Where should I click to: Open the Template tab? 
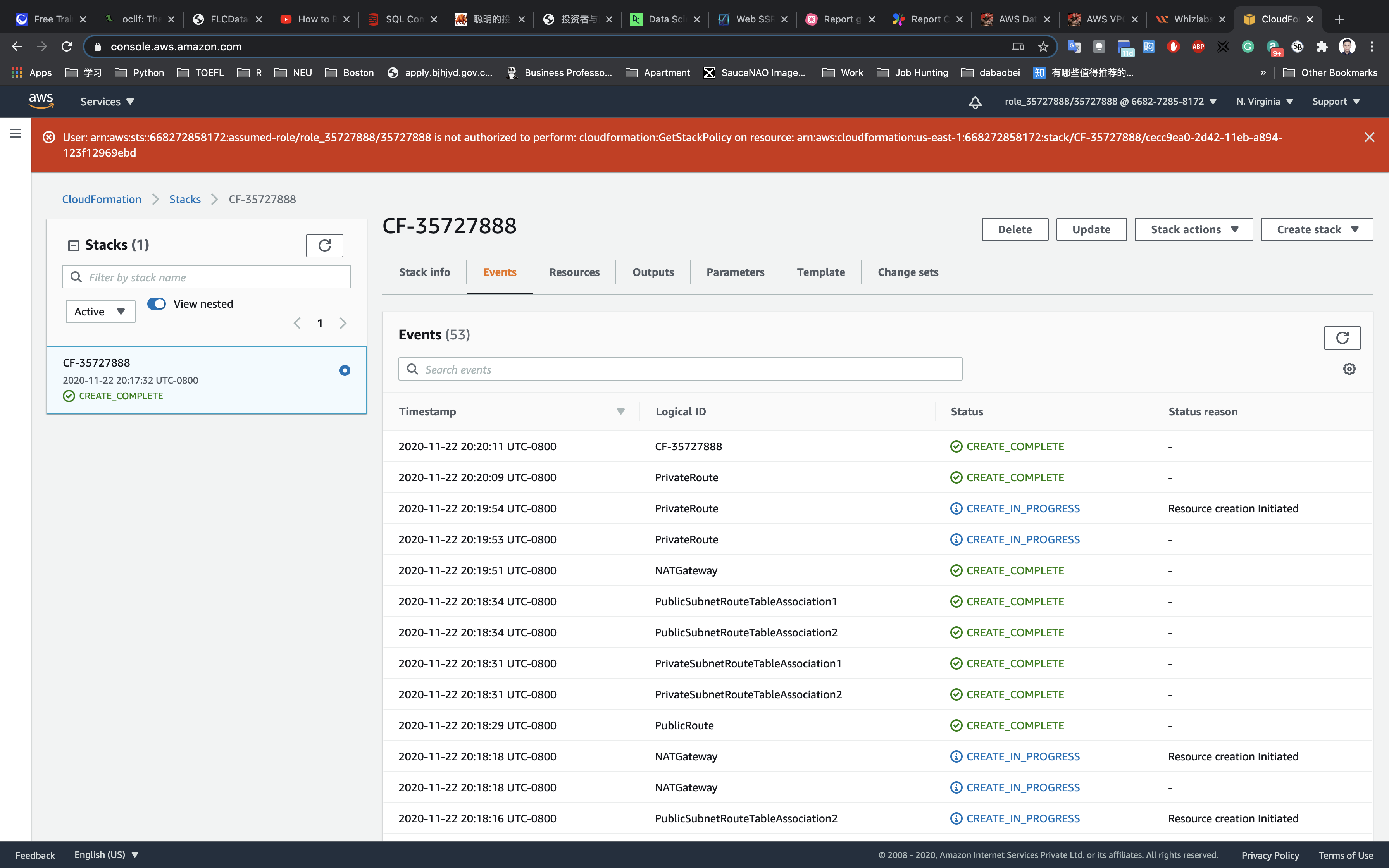click(x=820, y=272)
